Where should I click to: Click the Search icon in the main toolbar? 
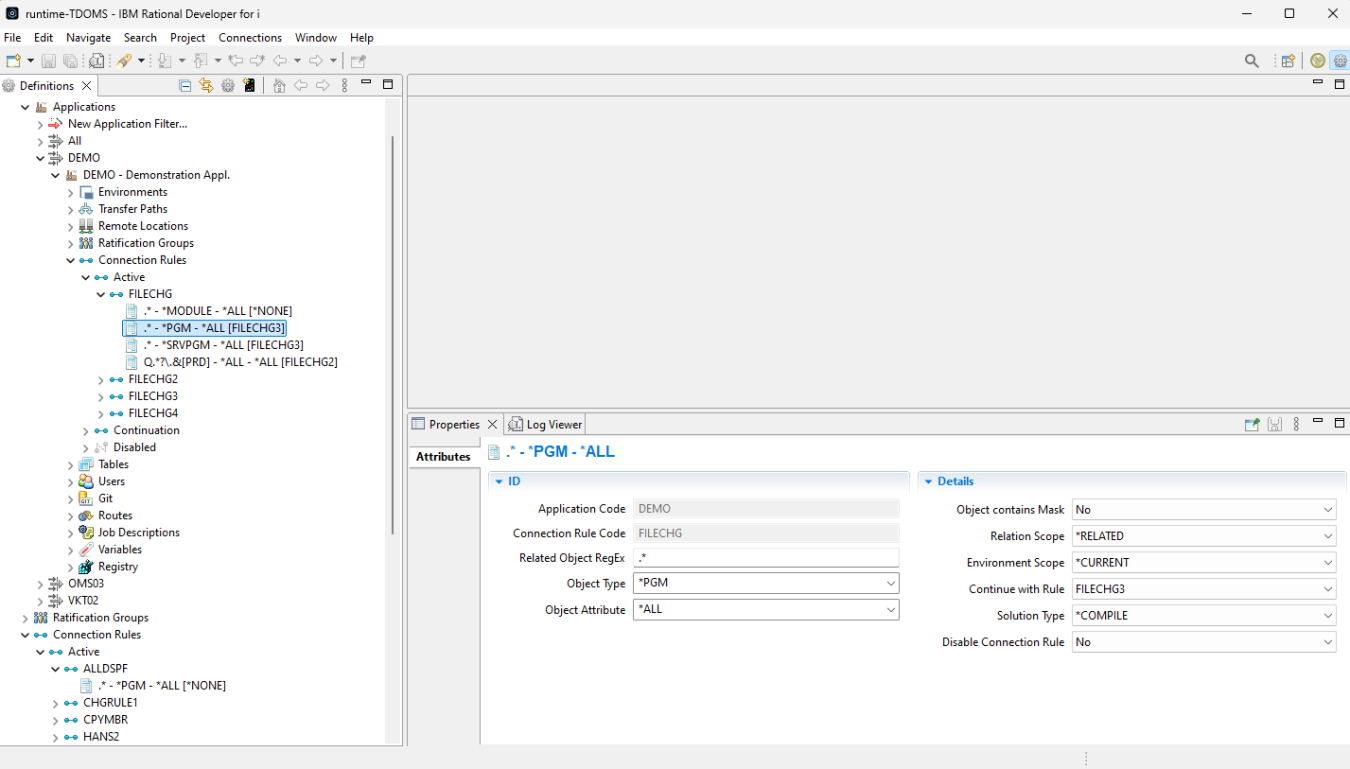(x=1251, y=60)
